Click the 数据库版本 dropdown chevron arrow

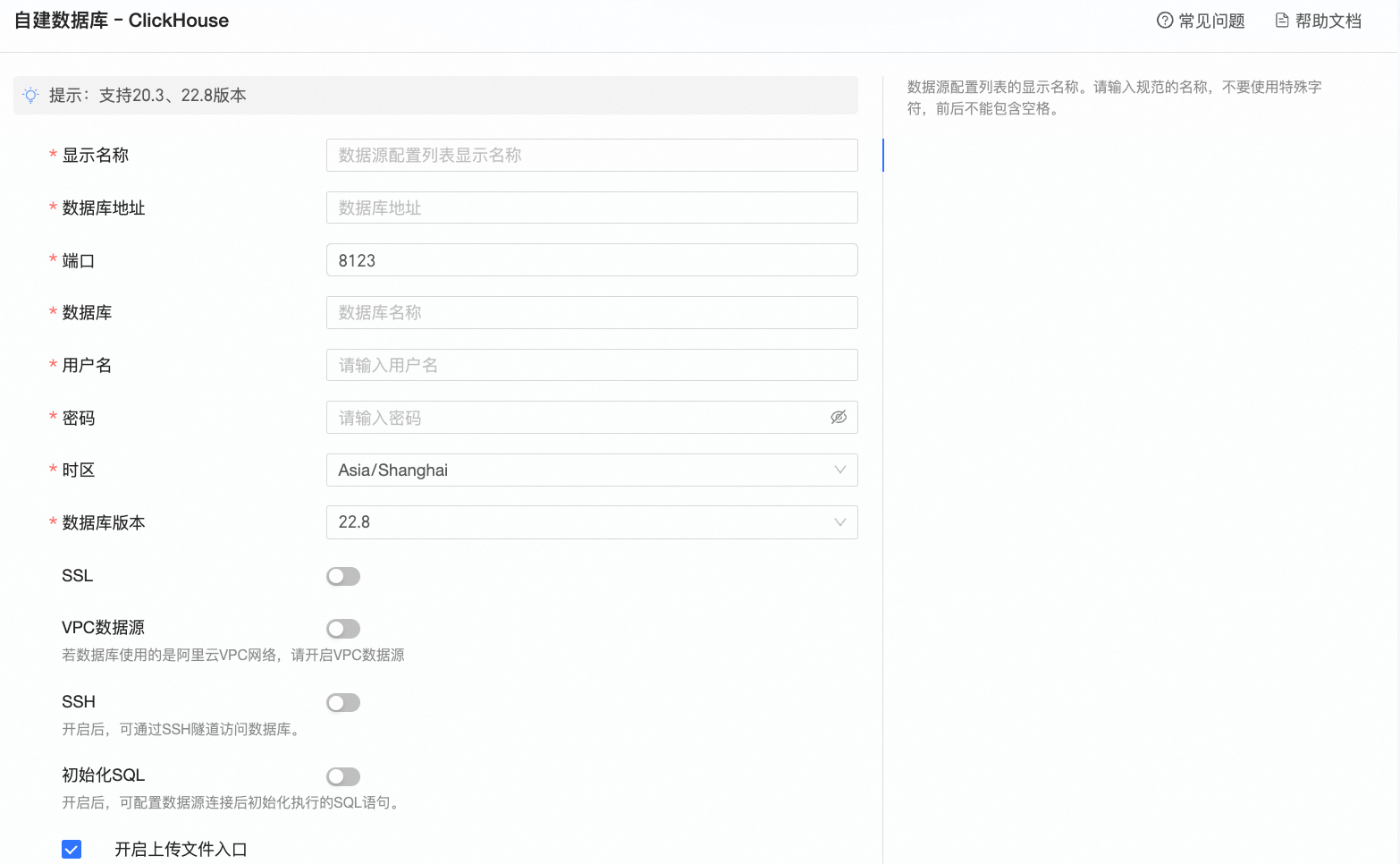[x=840, y=522]
